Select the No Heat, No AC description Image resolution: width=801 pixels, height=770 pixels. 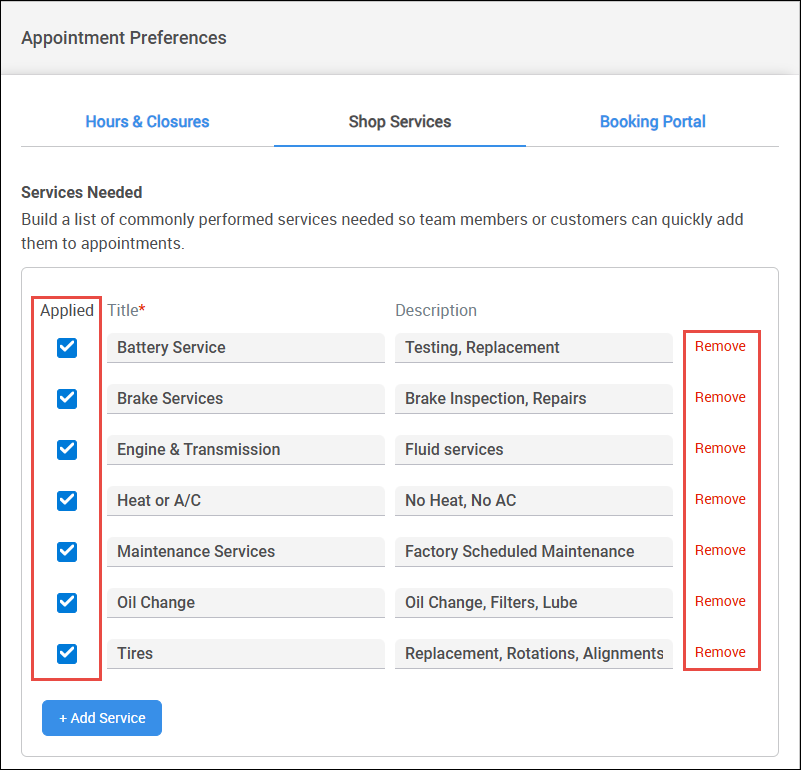[534, 501]
